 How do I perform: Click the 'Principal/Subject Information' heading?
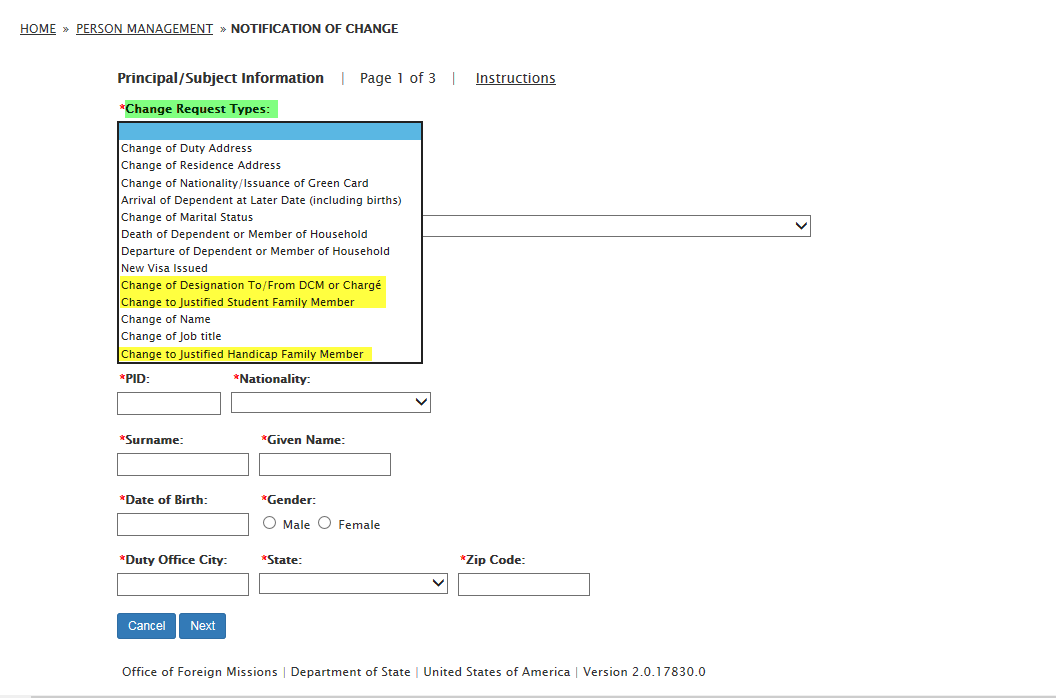point(220,78)
